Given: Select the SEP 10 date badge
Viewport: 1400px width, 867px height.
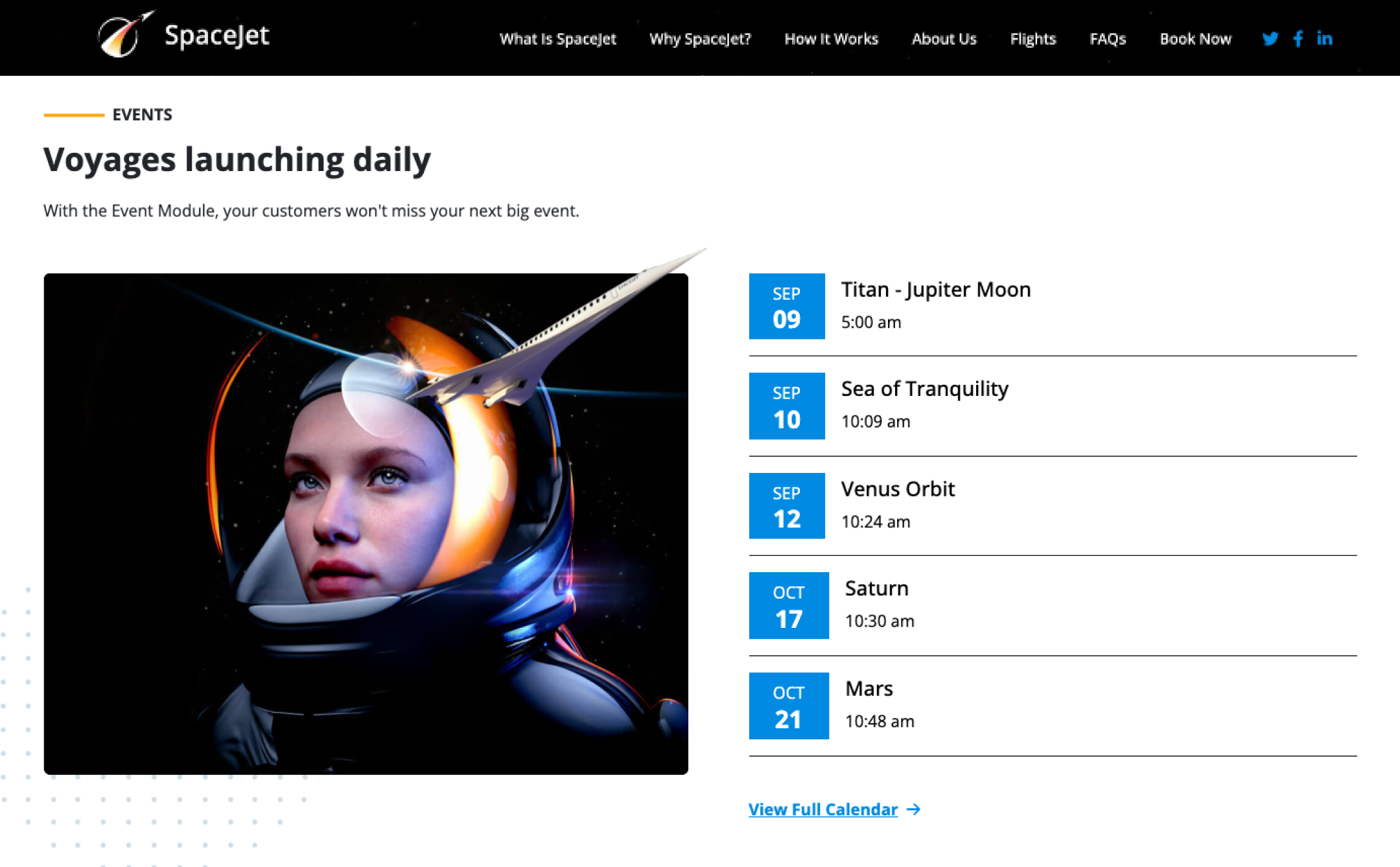Looking at the screenshot, I should [x=787, y=406].
